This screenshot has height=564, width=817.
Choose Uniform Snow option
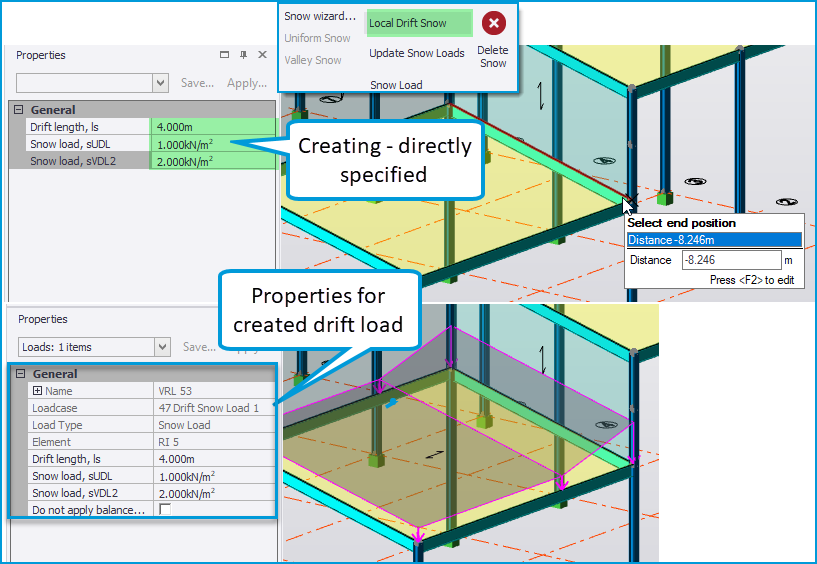(317, 38)
